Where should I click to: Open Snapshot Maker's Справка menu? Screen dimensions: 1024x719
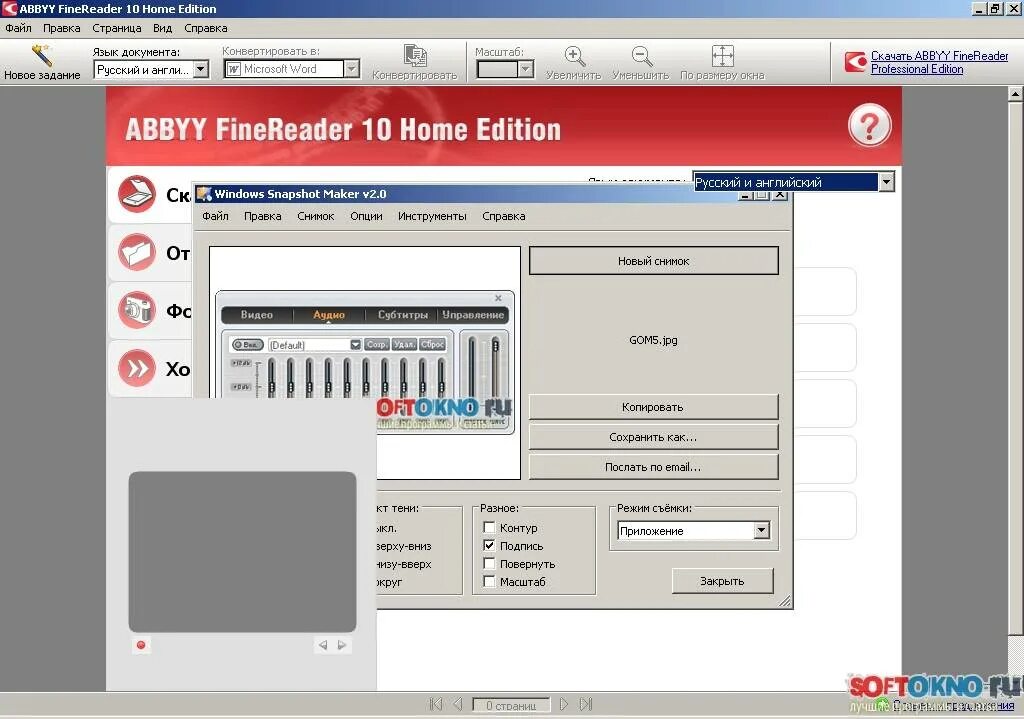coord(504,216)
